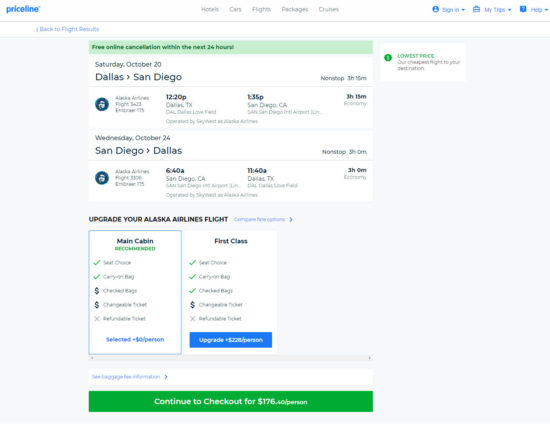Open See baggage fee information link
The image size is (550, 424).
126,377
